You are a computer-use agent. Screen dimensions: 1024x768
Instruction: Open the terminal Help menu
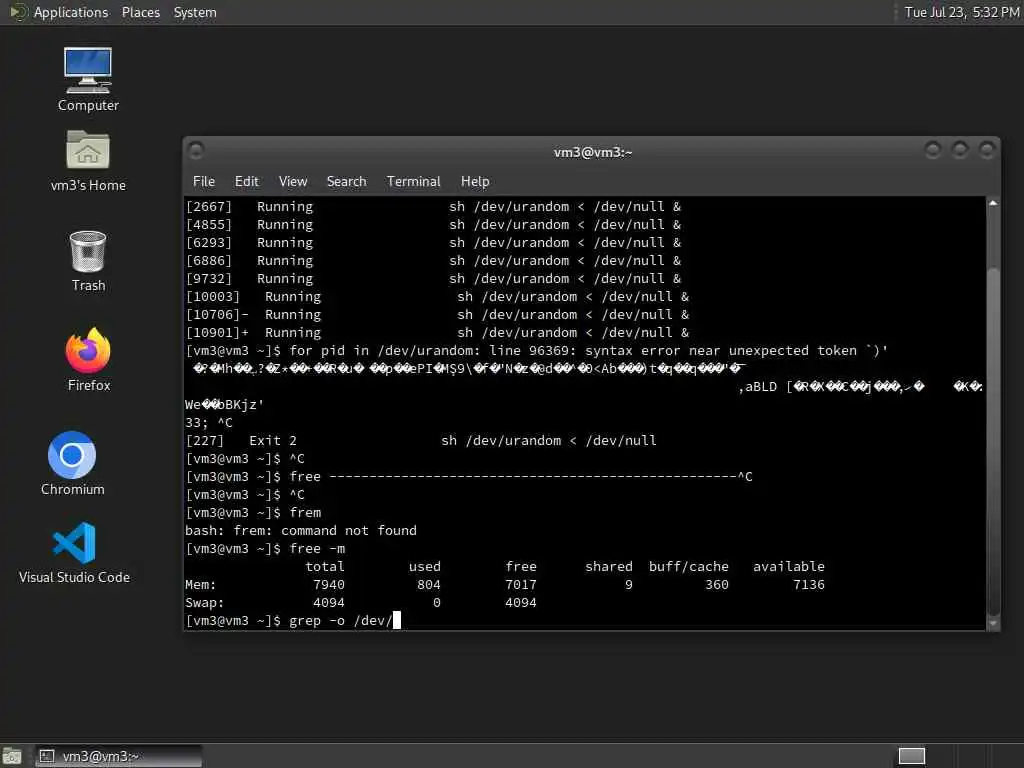coord(475,182)
